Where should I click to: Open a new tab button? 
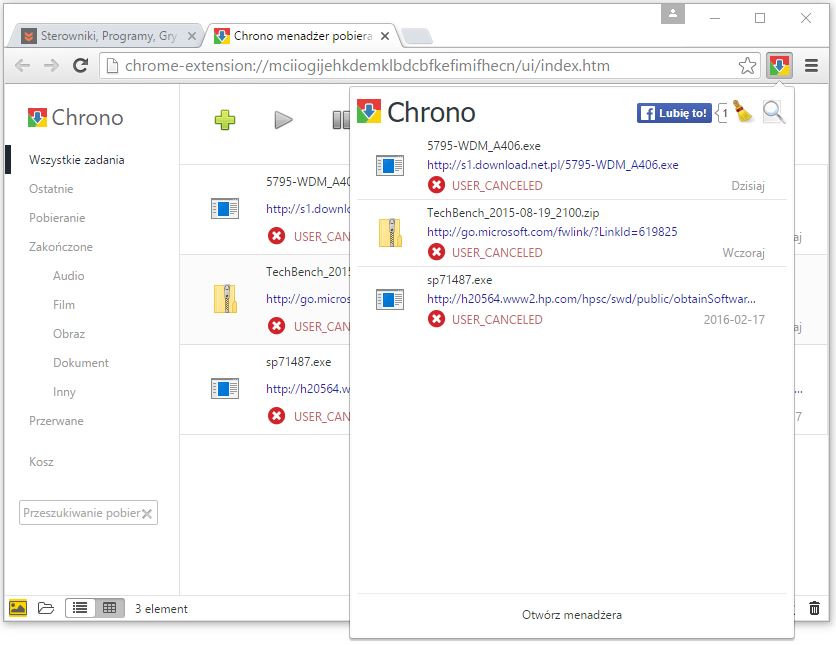pos(416,36)
